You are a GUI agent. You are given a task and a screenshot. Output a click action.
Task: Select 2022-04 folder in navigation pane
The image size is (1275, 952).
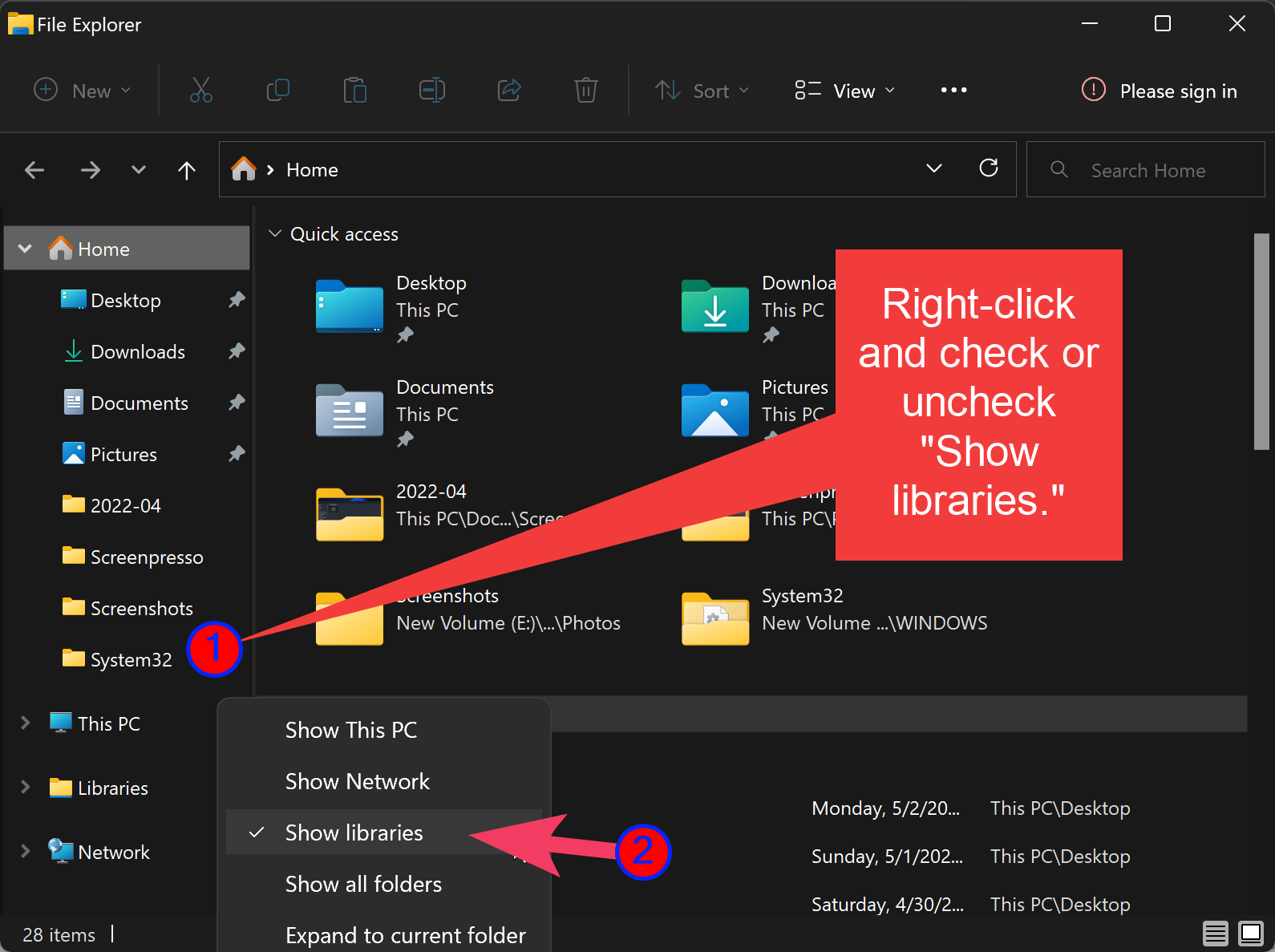coord(127,505)
